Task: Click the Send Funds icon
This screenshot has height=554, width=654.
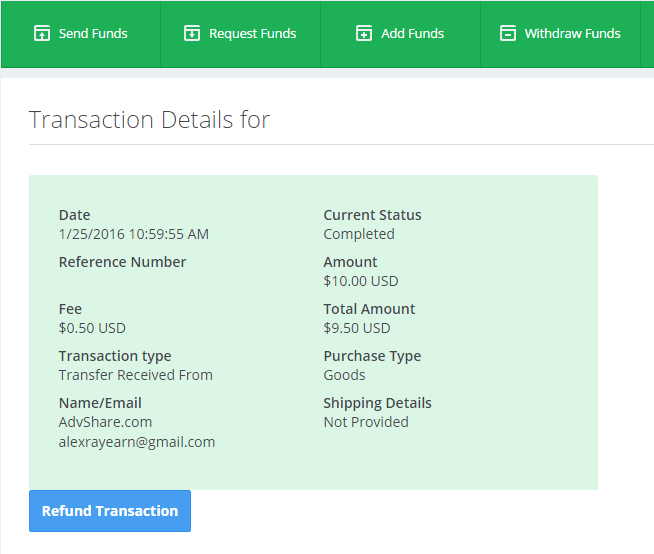Action: pyautogui.click(x=41, y=34)
